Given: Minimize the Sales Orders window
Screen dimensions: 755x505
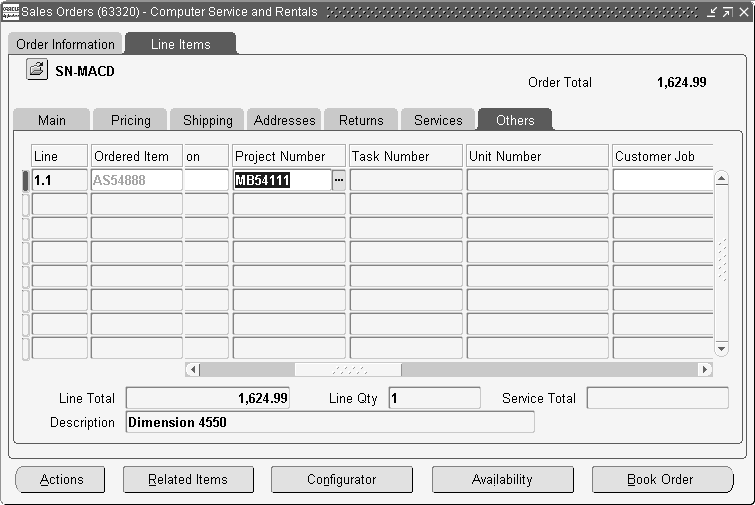Looking at the screenshot, I should tap(712, 12).
